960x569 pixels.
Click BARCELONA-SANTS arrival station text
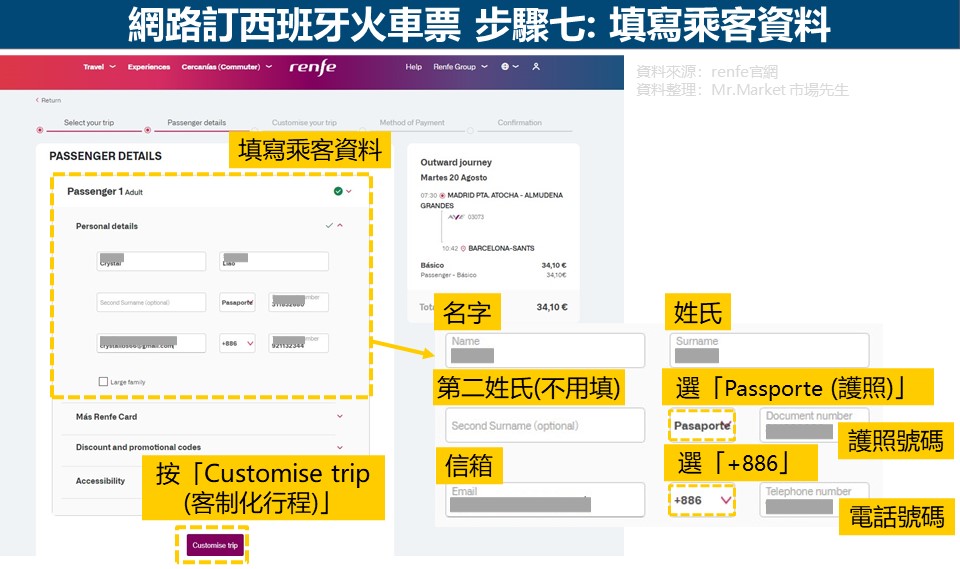coord(501,248)
